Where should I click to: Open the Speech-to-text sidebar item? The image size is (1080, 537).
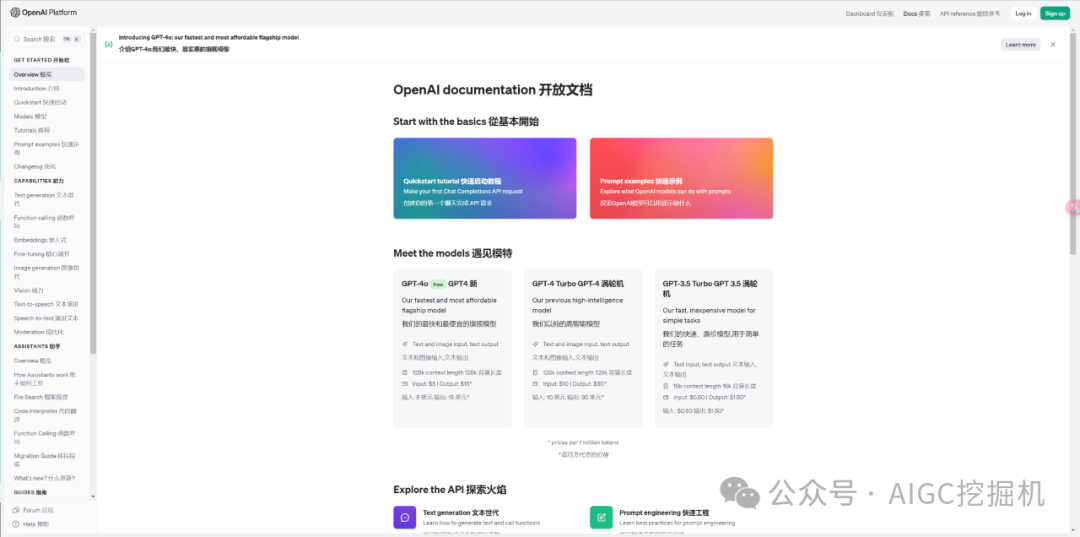46,318
